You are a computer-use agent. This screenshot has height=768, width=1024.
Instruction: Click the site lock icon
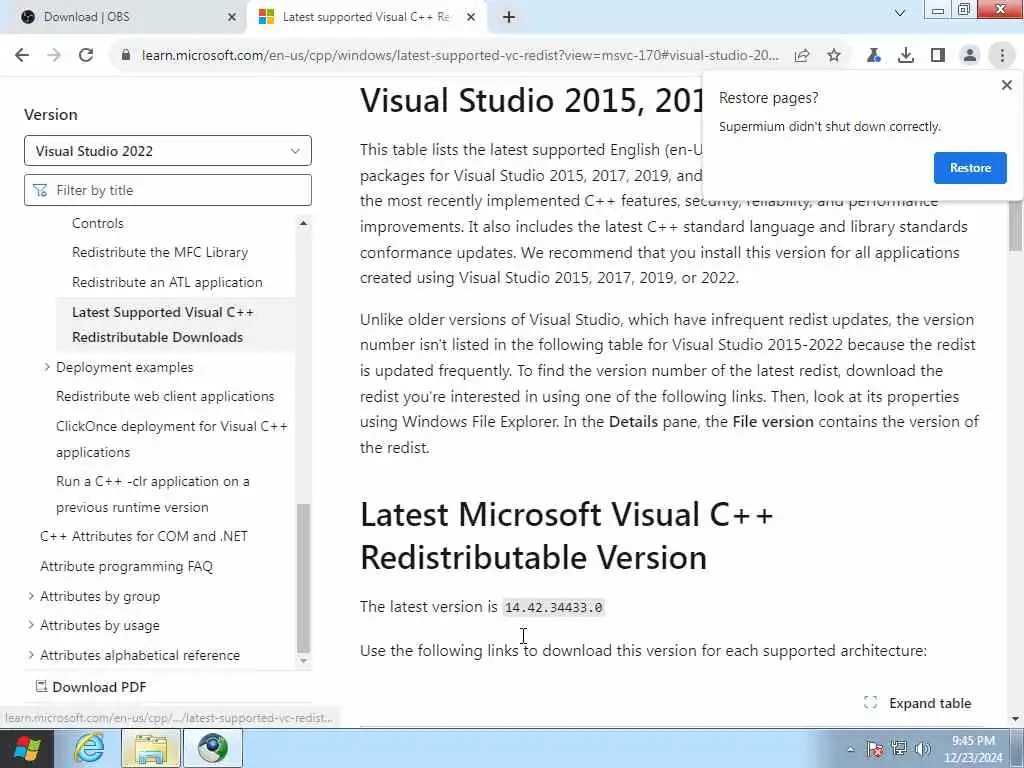(126, 56)
